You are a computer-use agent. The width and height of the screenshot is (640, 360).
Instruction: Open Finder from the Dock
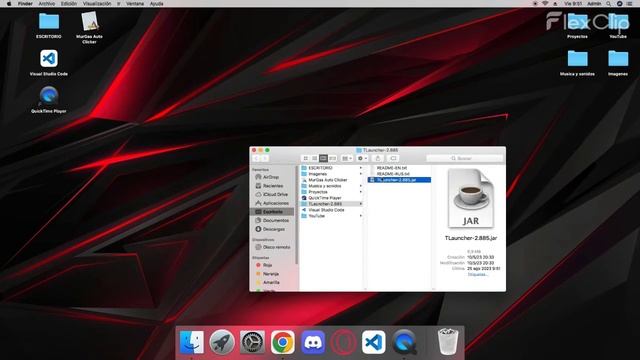[x=191, y=342]
